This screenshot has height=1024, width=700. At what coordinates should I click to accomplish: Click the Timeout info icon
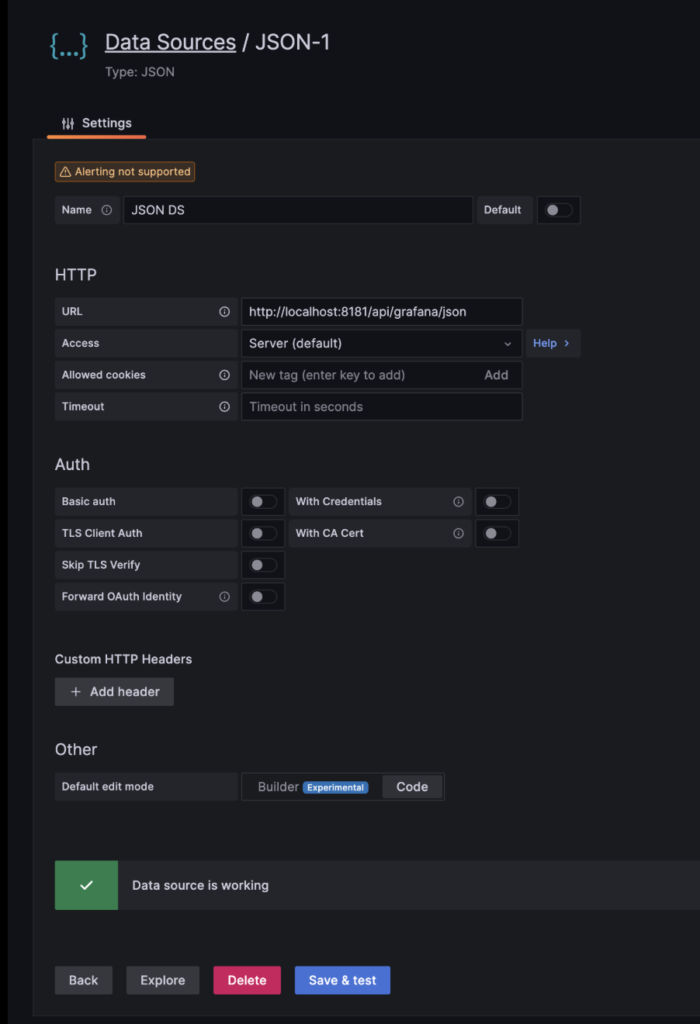[224, 407]
